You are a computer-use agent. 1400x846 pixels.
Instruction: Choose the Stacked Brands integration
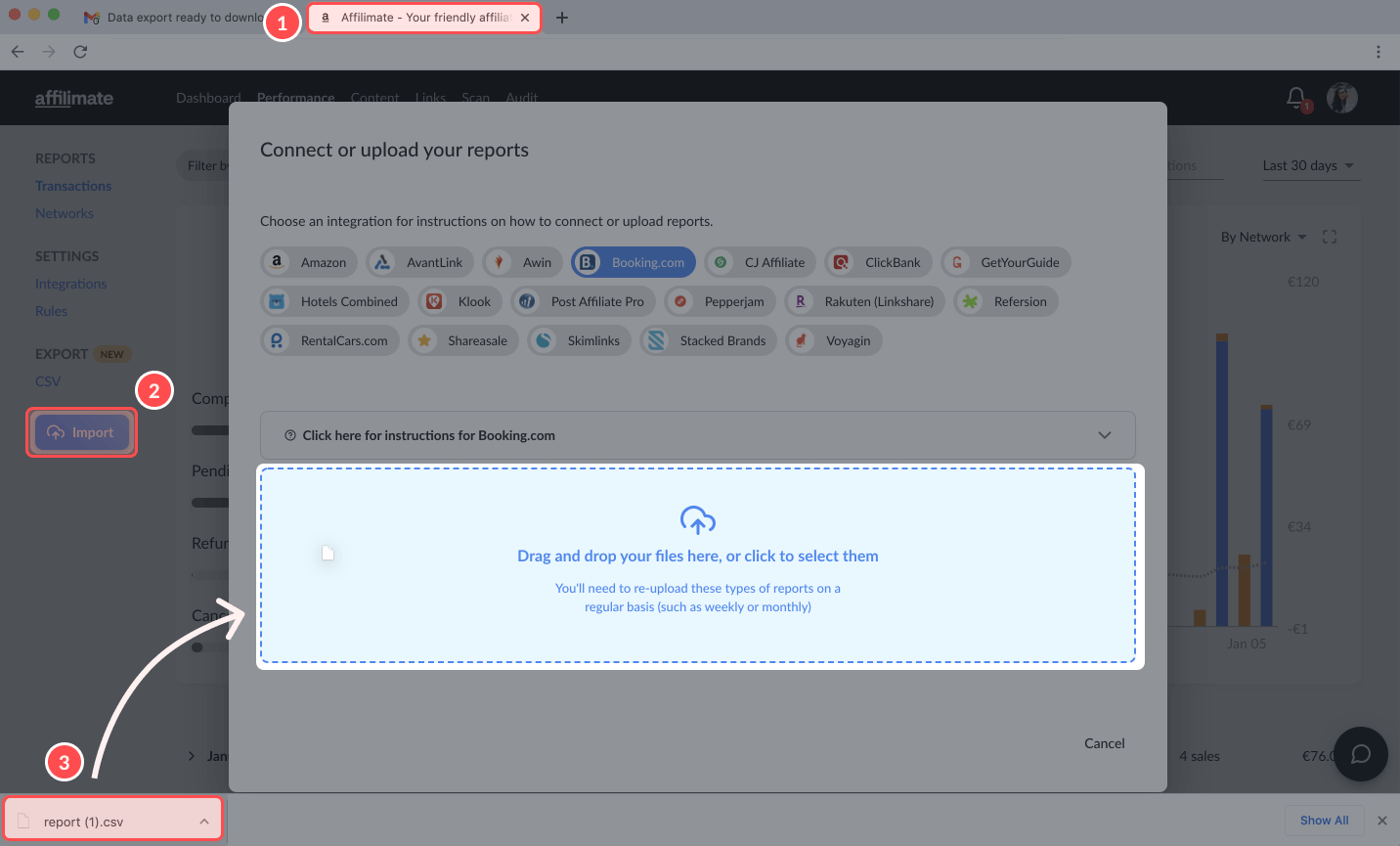coord(709,340)
